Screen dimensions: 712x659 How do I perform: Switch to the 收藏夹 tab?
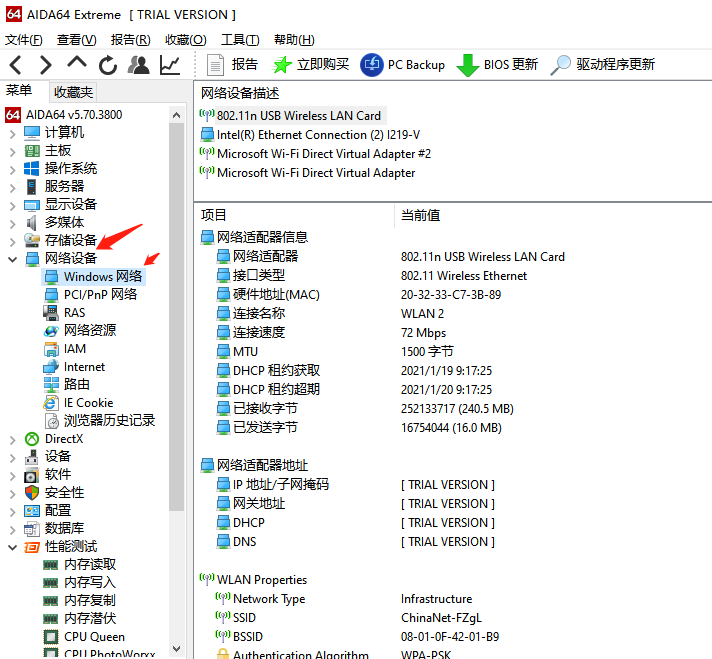point(73,92)
